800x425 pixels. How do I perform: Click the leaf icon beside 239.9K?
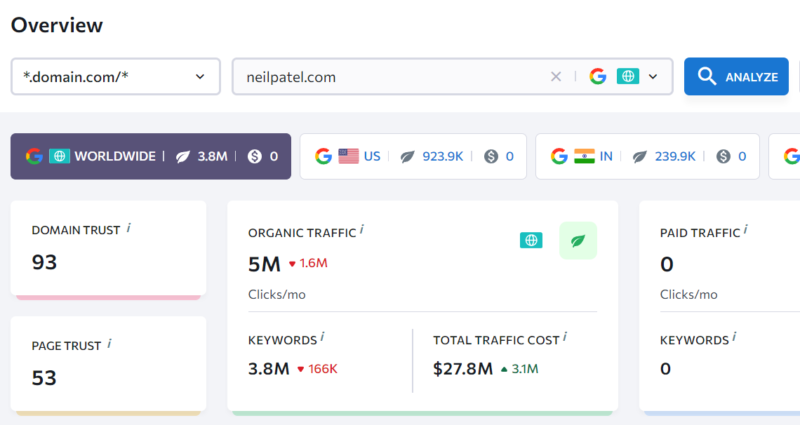640,157
